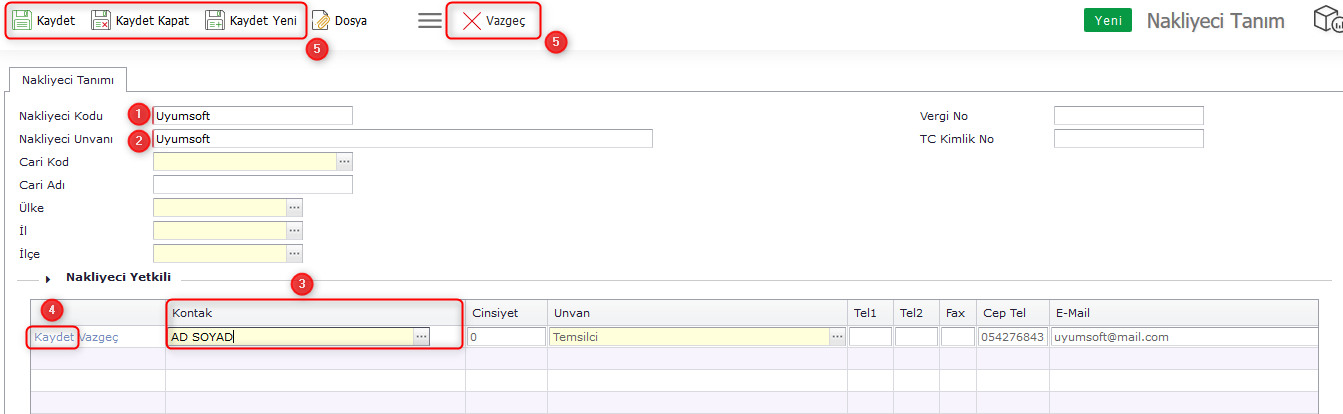Click the Vazgeç link in grid row

(99, 337)
